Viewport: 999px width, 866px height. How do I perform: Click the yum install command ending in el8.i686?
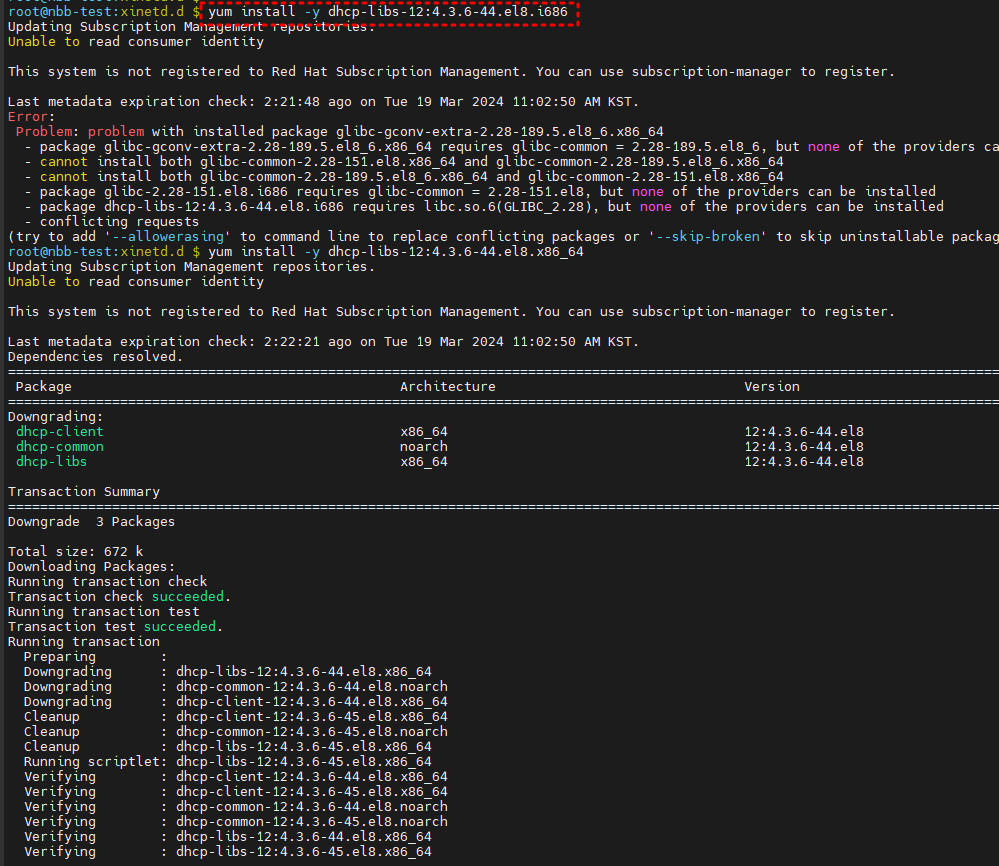pyautogui.click(x=387, y=12)
